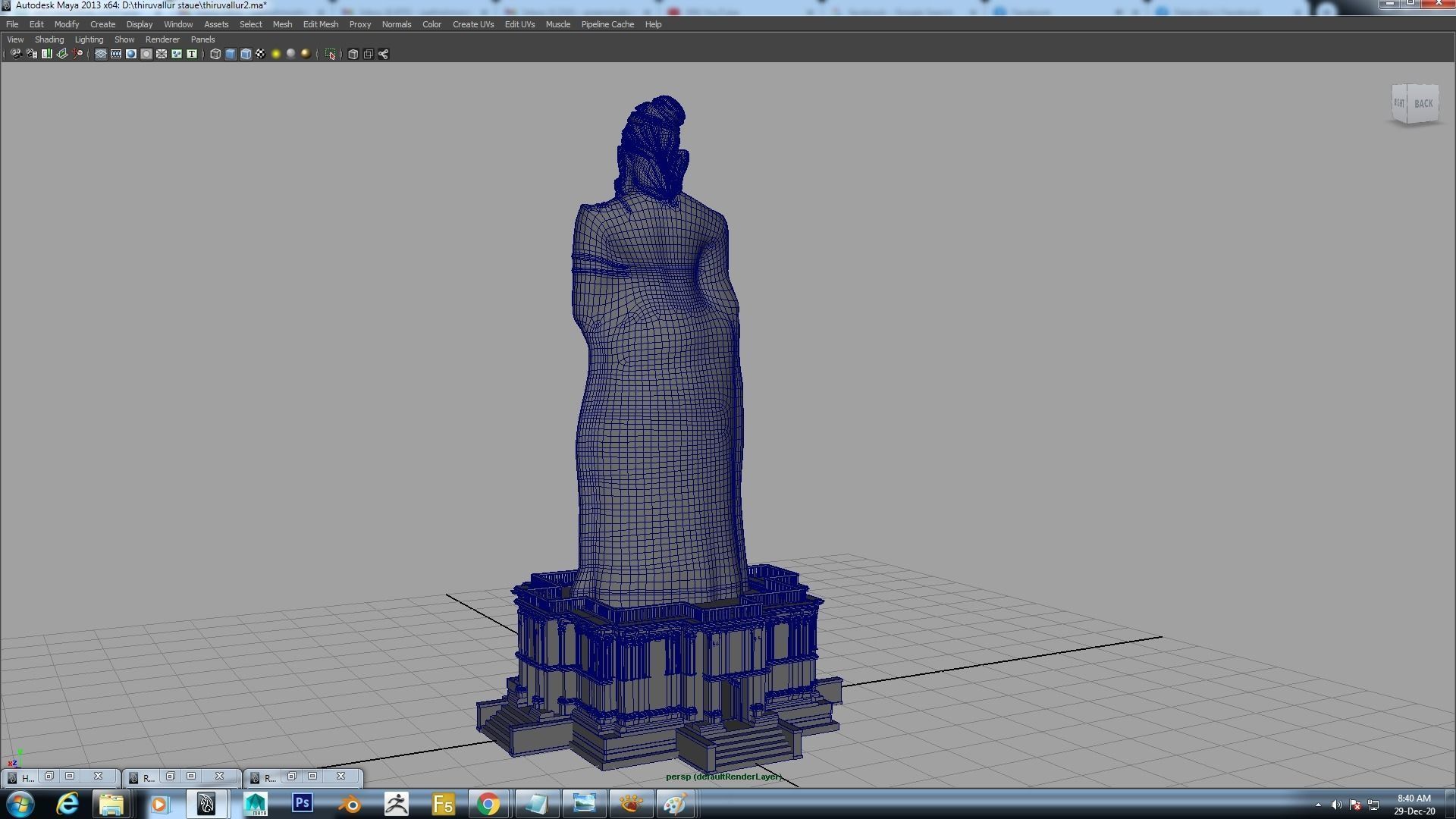Switch viewport to Wireframe display
Image resolution: width=1456 pixels, height=819 pixels.
pyautogui.click(x=215, y=54)
